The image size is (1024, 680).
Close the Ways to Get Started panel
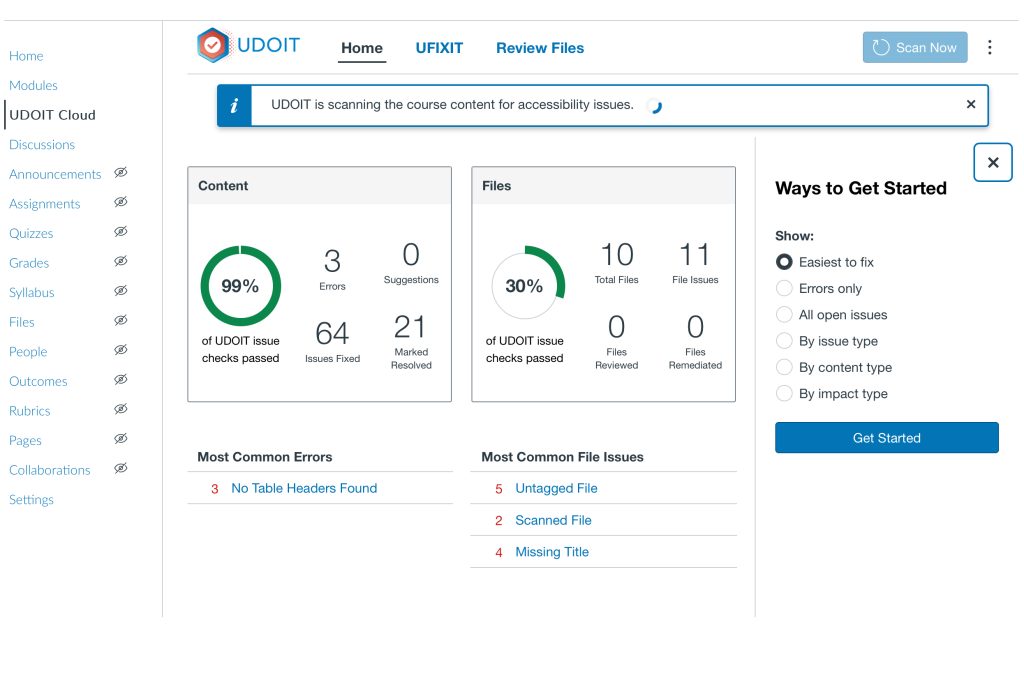(x=992, y=162)
